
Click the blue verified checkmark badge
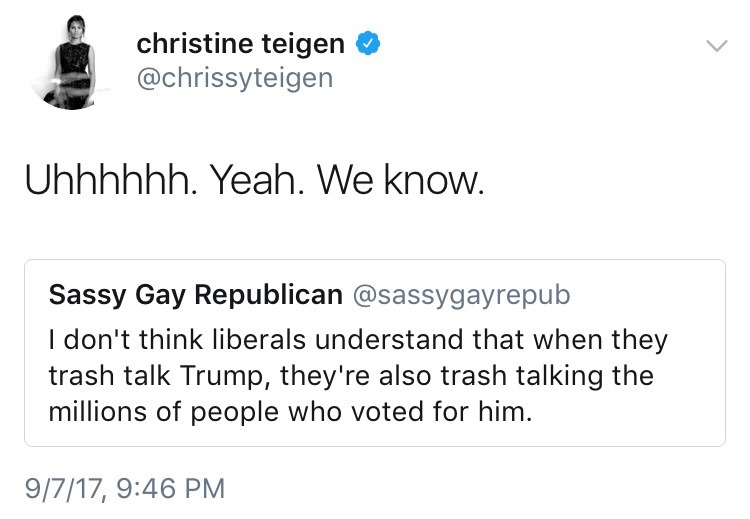coord(368,44)
